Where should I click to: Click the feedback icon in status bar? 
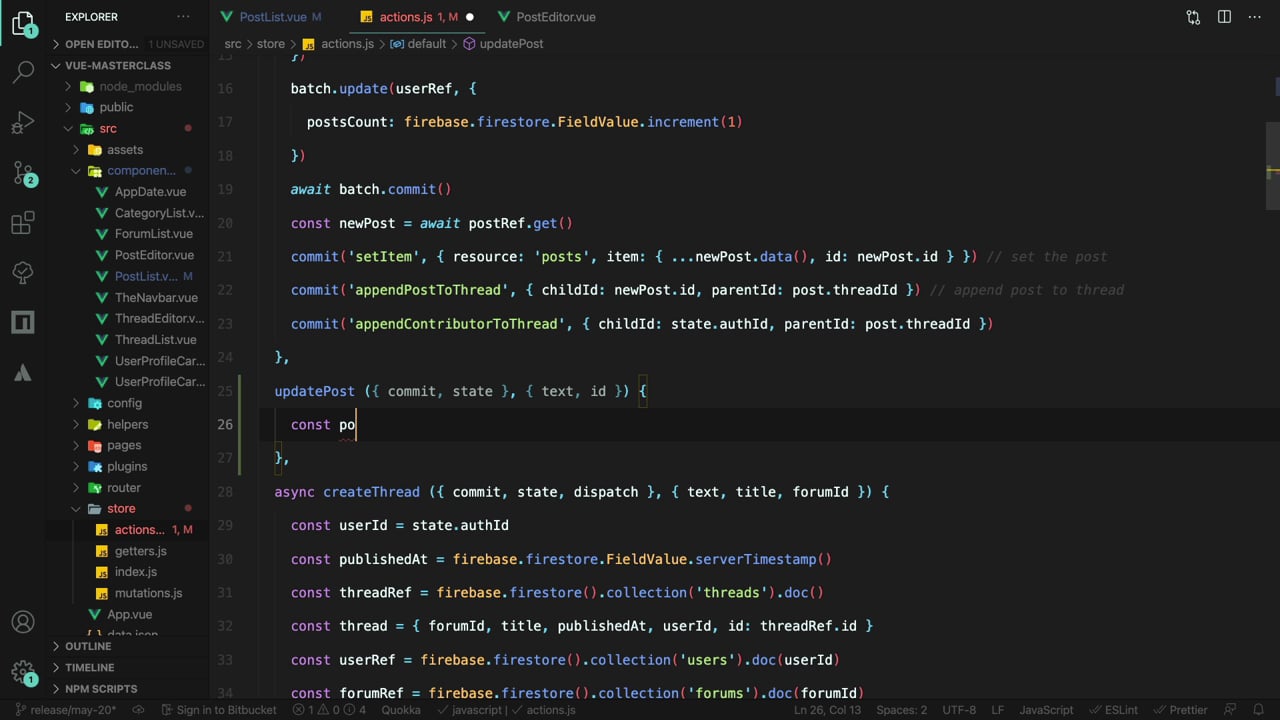pyautogui.click(x=1232, y=710)
